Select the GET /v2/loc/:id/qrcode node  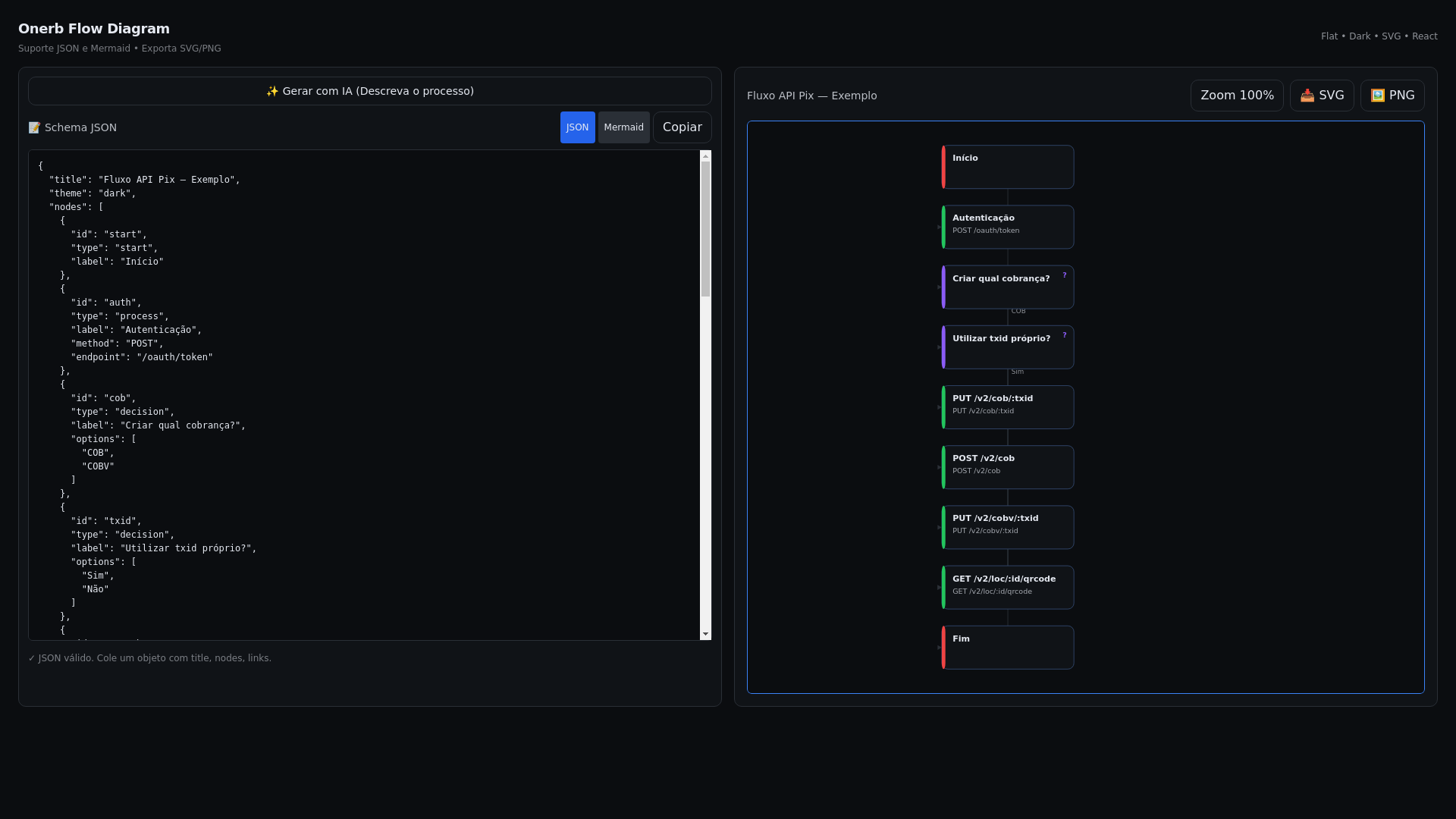[1008, 587]
